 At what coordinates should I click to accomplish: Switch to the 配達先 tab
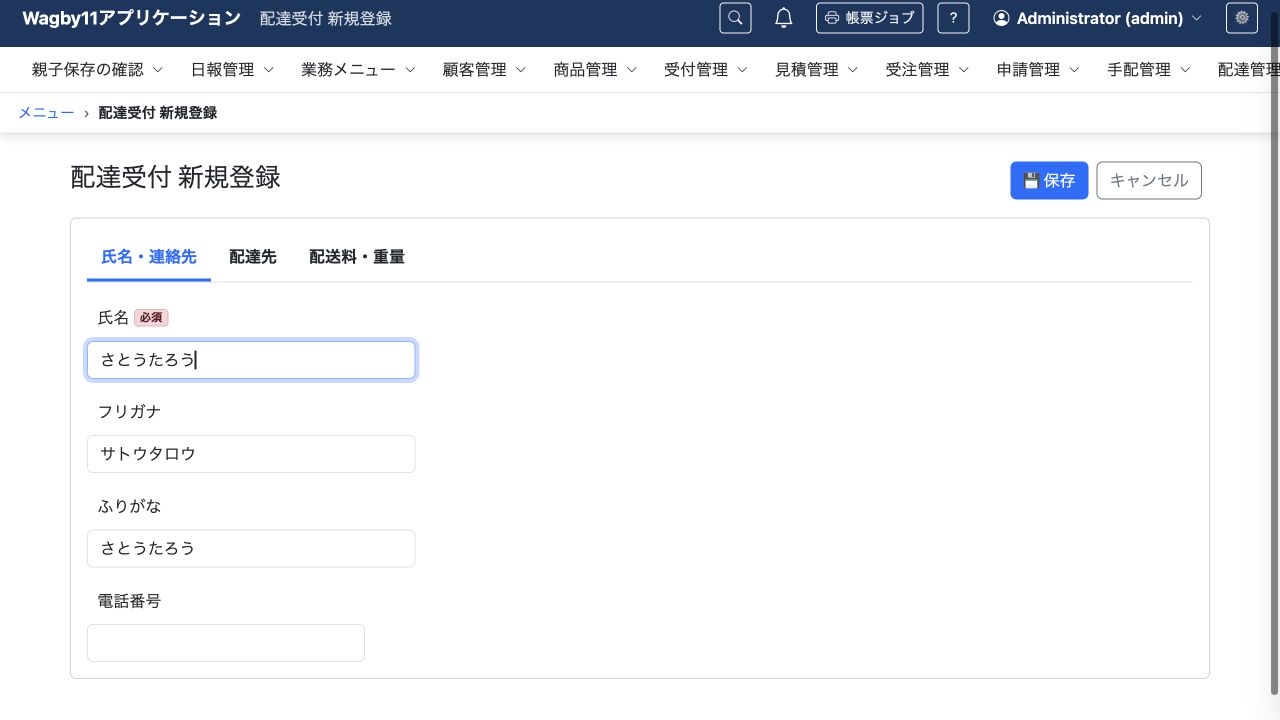(x=253, y=257)
